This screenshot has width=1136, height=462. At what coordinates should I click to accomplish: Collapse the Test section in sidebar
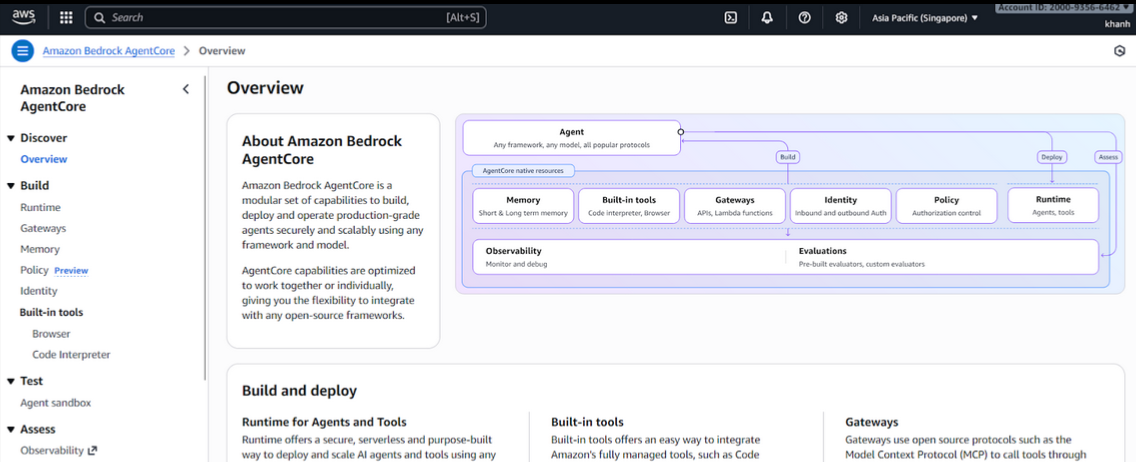tap(11, 381)
